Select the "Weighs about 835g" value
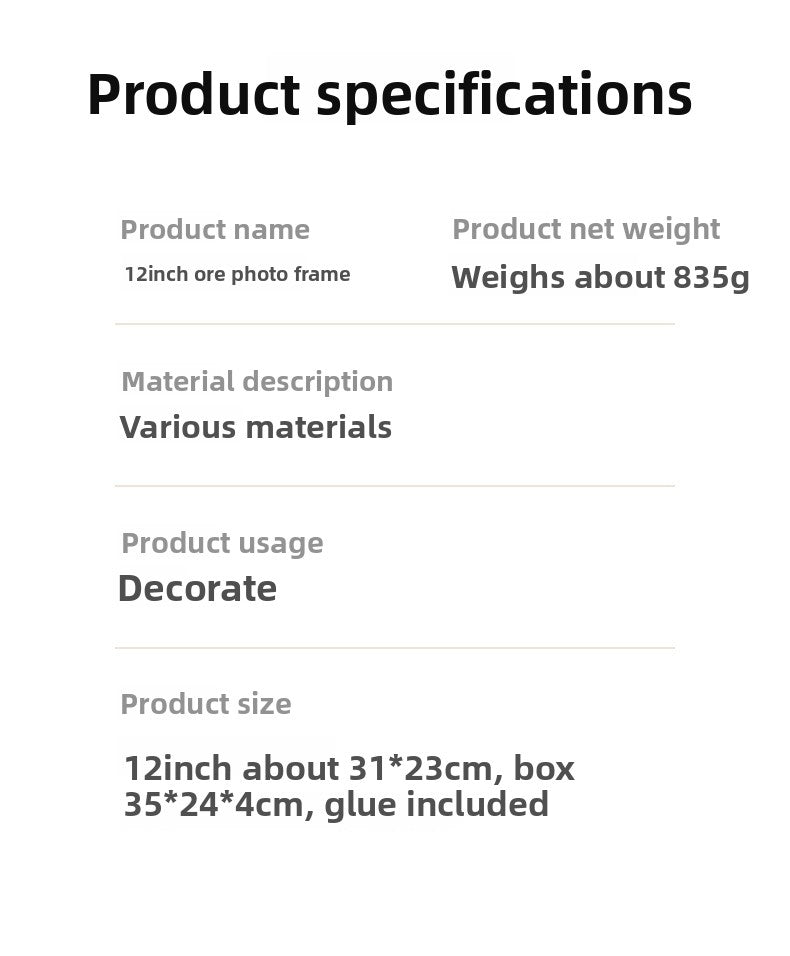The image size is (790, 956). click(600, 277)
